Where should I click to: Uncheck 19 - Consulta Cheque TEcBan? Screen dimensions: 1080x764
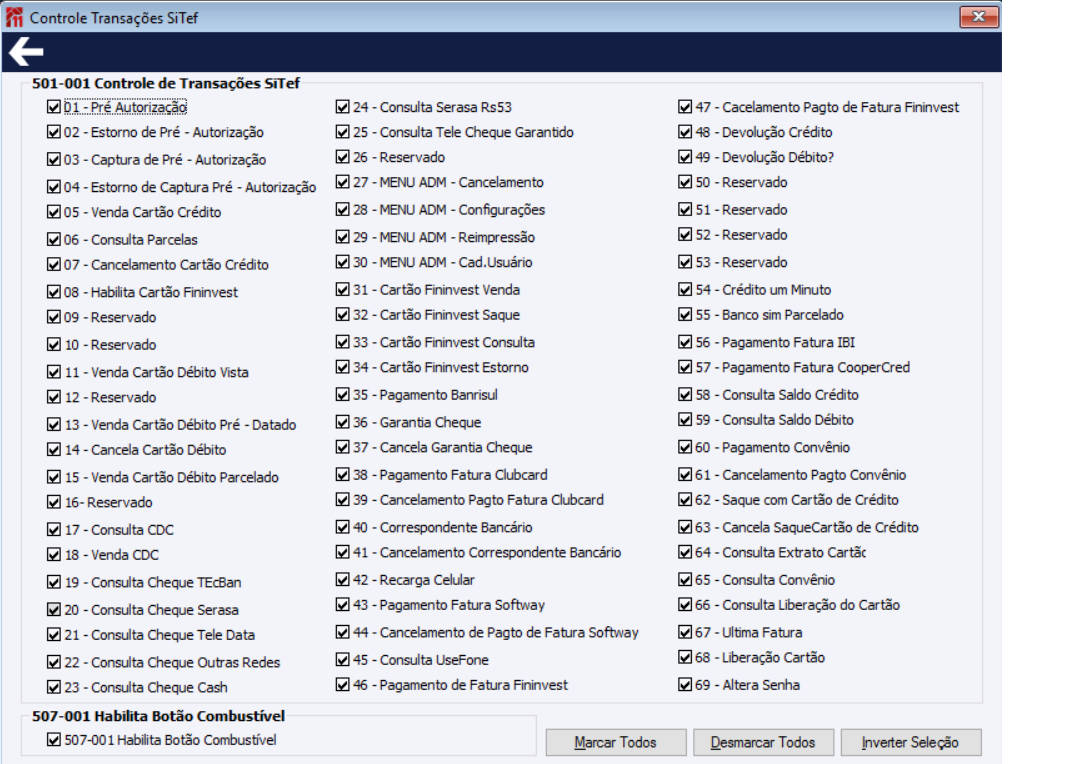pyautogui.click(x=54, y=582)
